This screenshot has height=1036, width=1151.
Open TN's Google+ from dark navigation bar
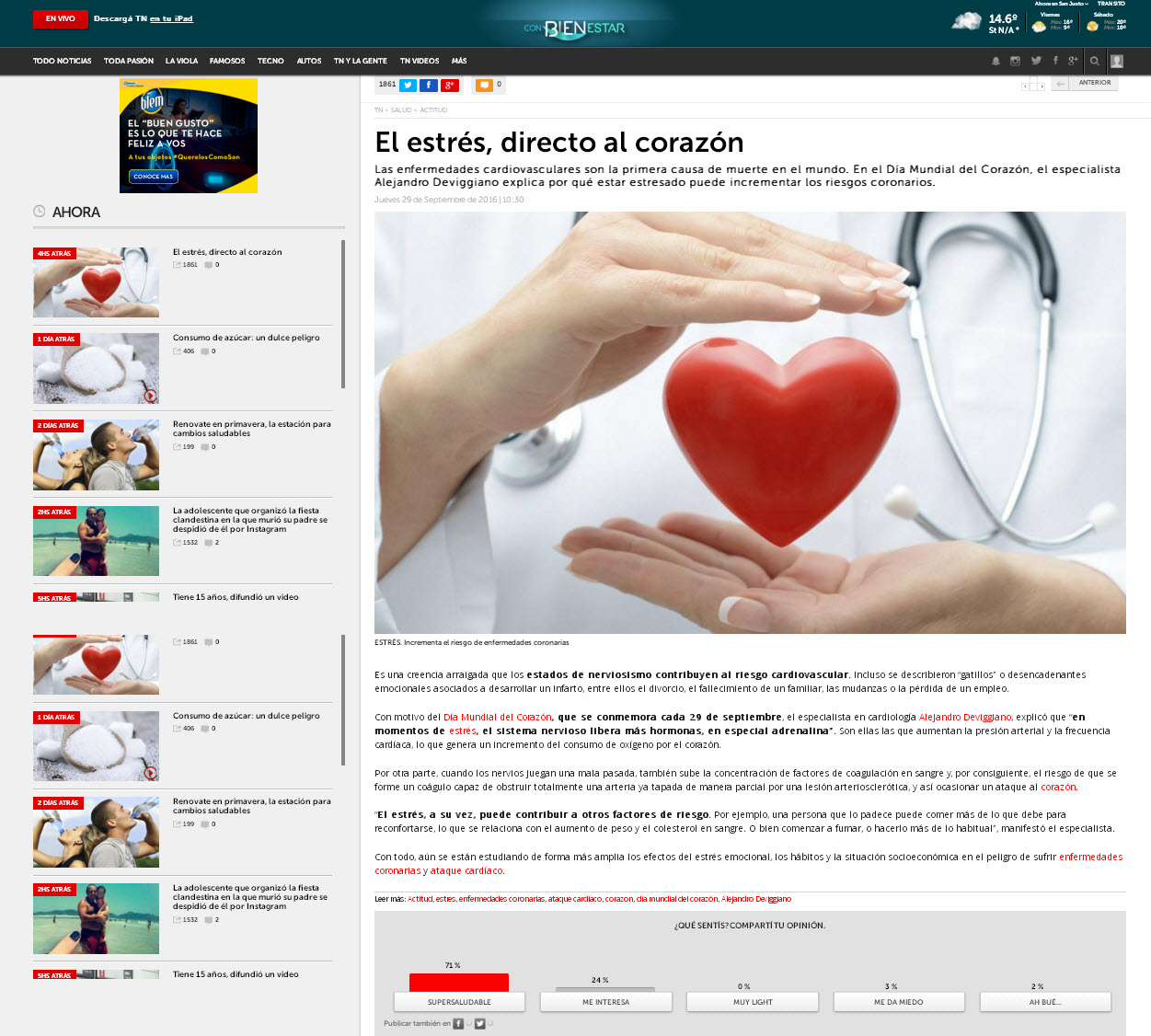click(1073, 62)
